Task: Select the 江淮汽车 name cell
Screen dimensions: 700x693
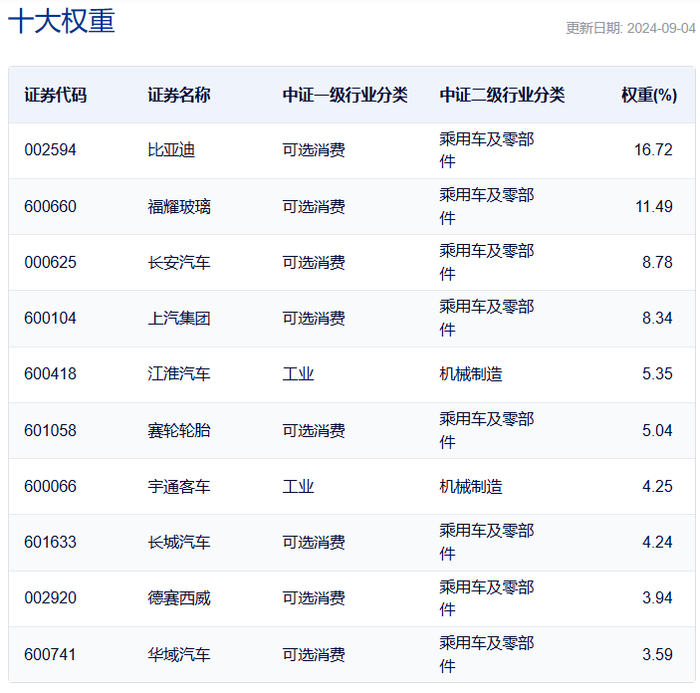Action: click(x=179, y=374)
